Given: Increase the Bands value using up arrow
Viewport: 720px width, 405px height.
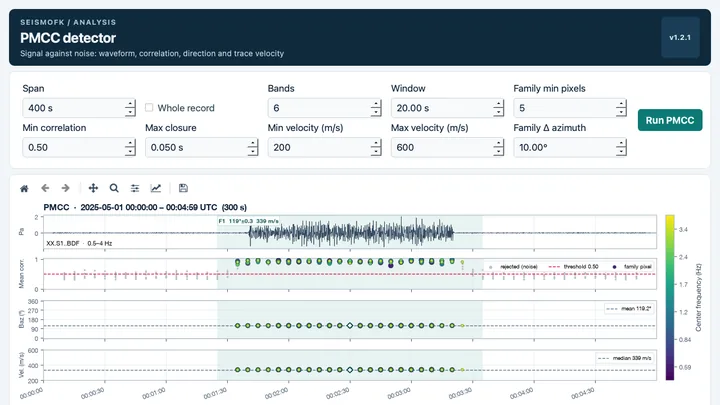Looking at the screenshot, I should [x=376, y=104].
